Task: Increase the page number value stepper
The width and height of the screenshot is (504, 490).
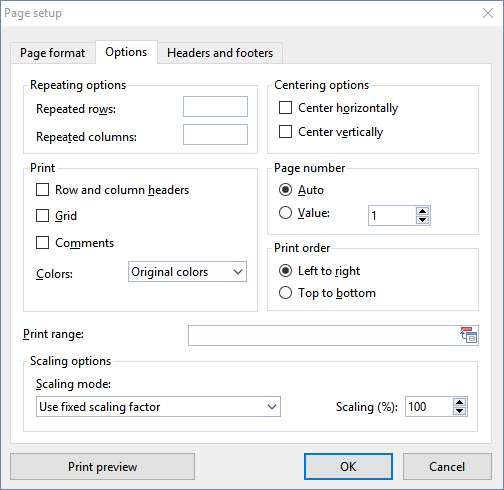Action: 423,211
